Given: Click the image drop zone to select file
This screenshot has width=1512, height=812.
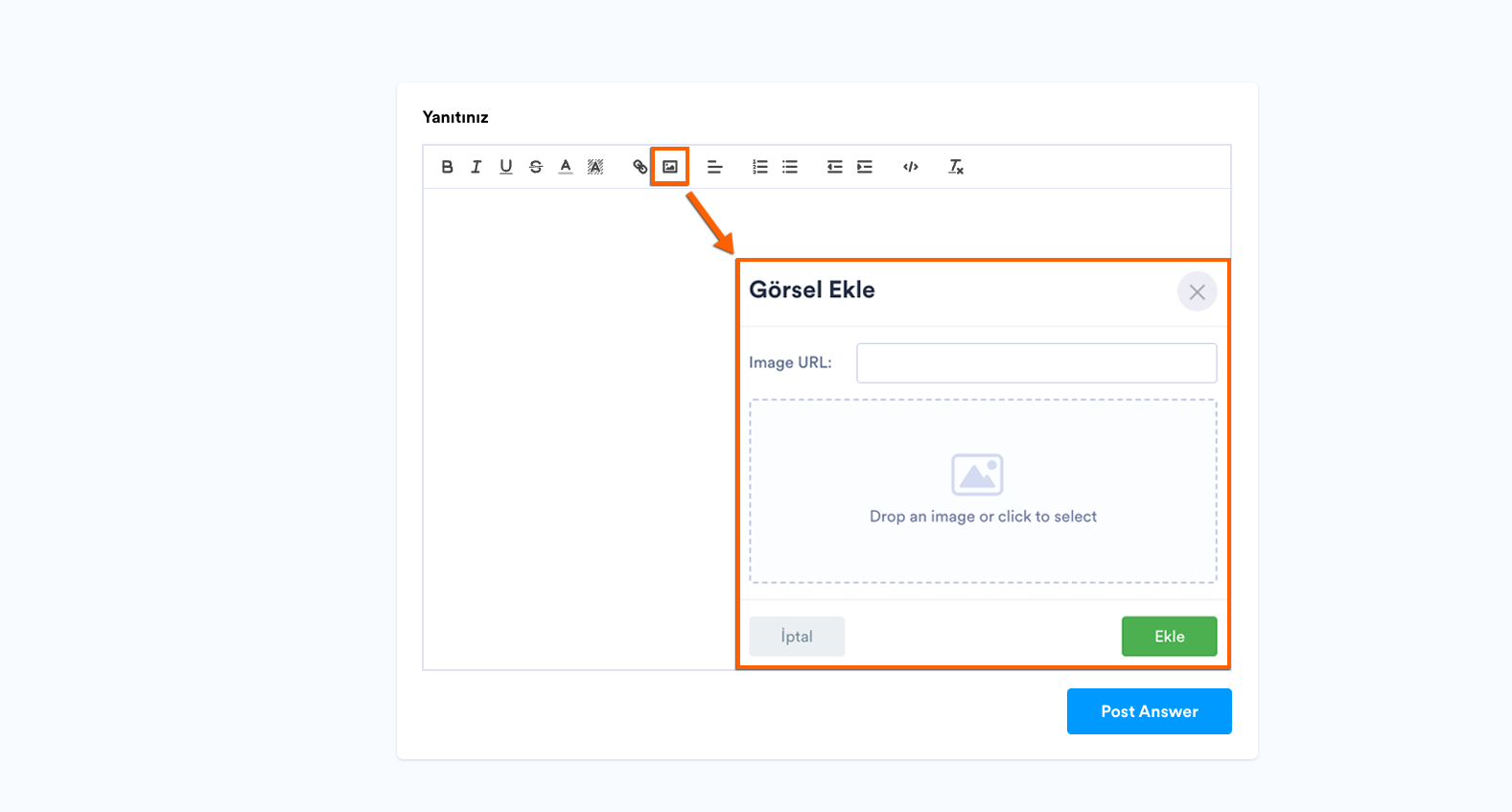Looking at the screenshot, I should pyautogui.click(x=983, y=491).
